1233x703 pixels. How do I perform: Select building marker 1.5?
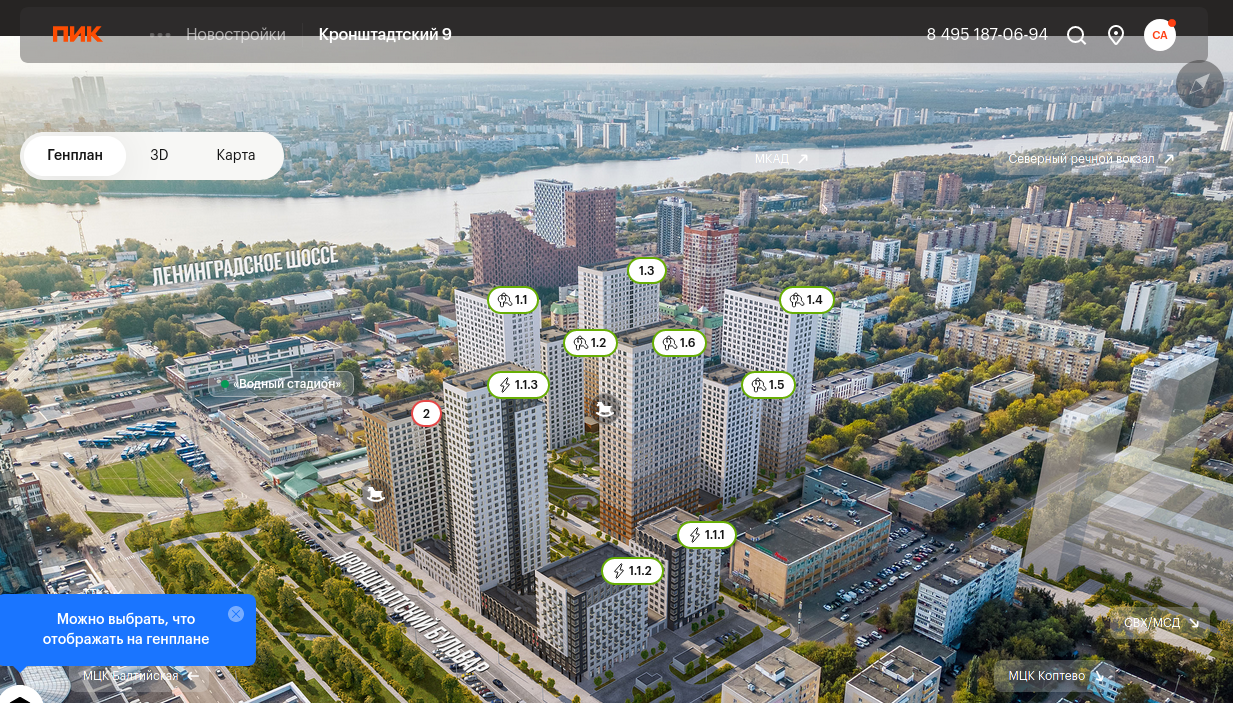[768, 385]
